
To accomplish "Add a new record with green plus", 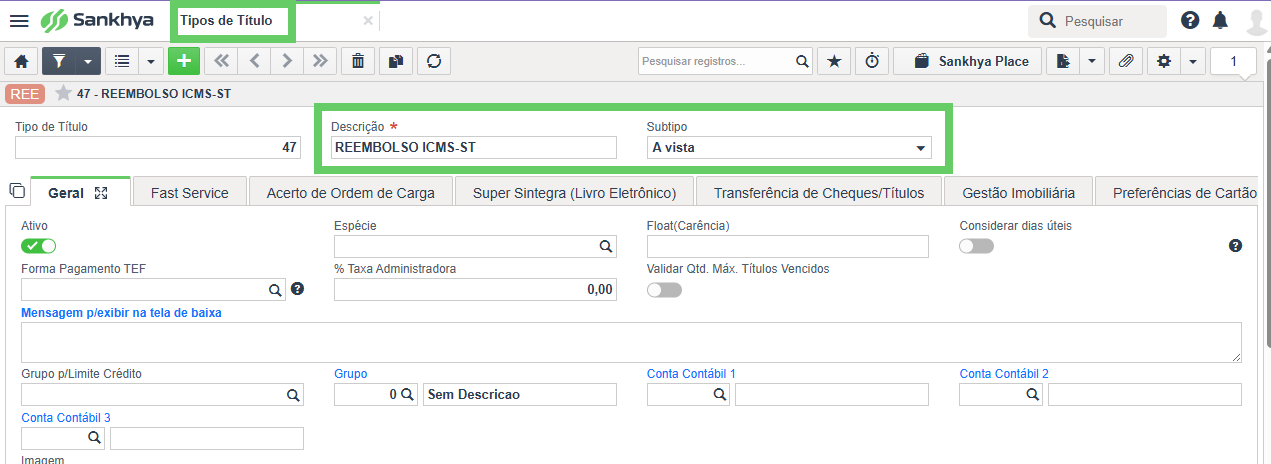I will tap(183, 61).
